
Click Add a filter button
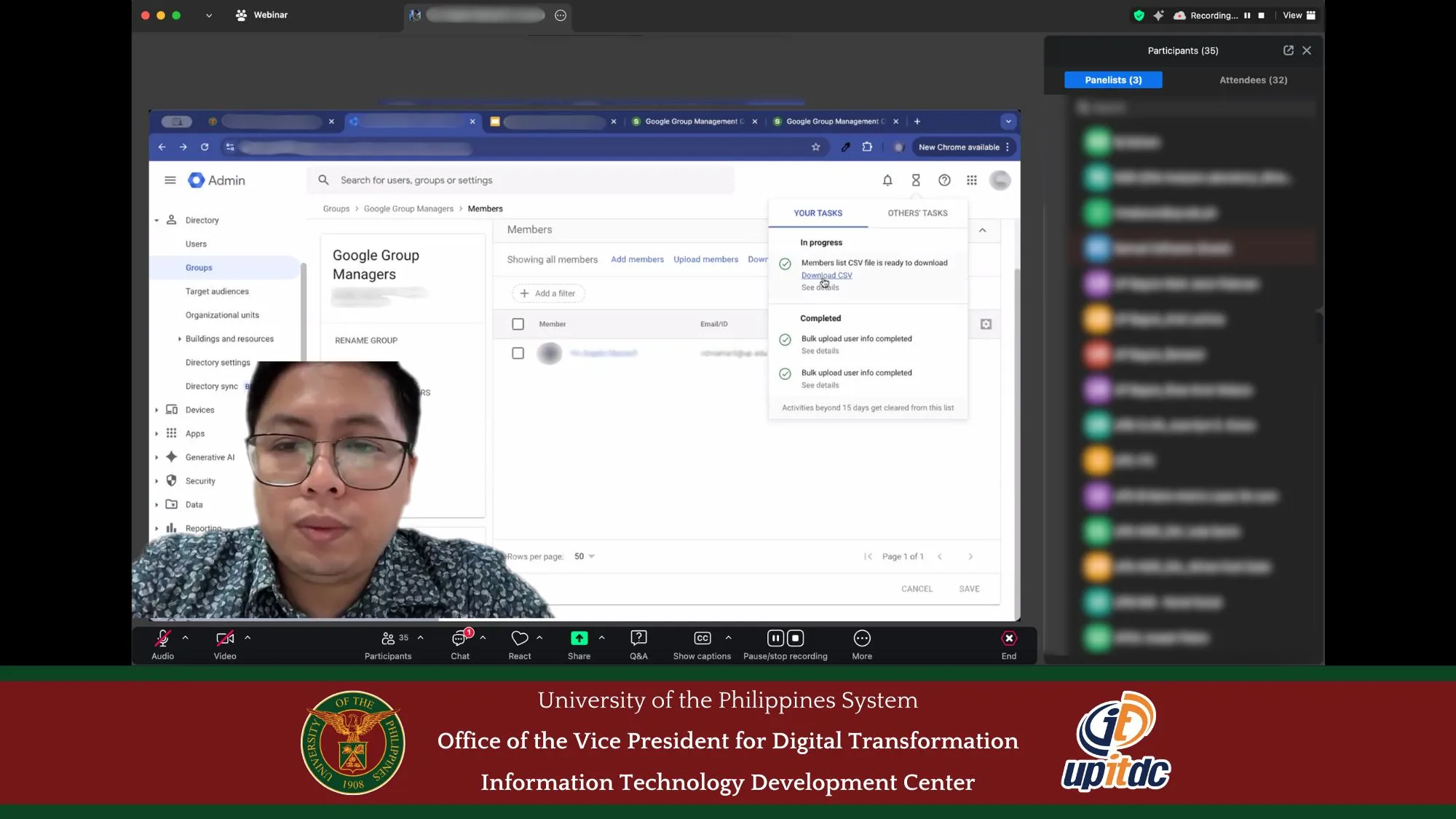548,293
